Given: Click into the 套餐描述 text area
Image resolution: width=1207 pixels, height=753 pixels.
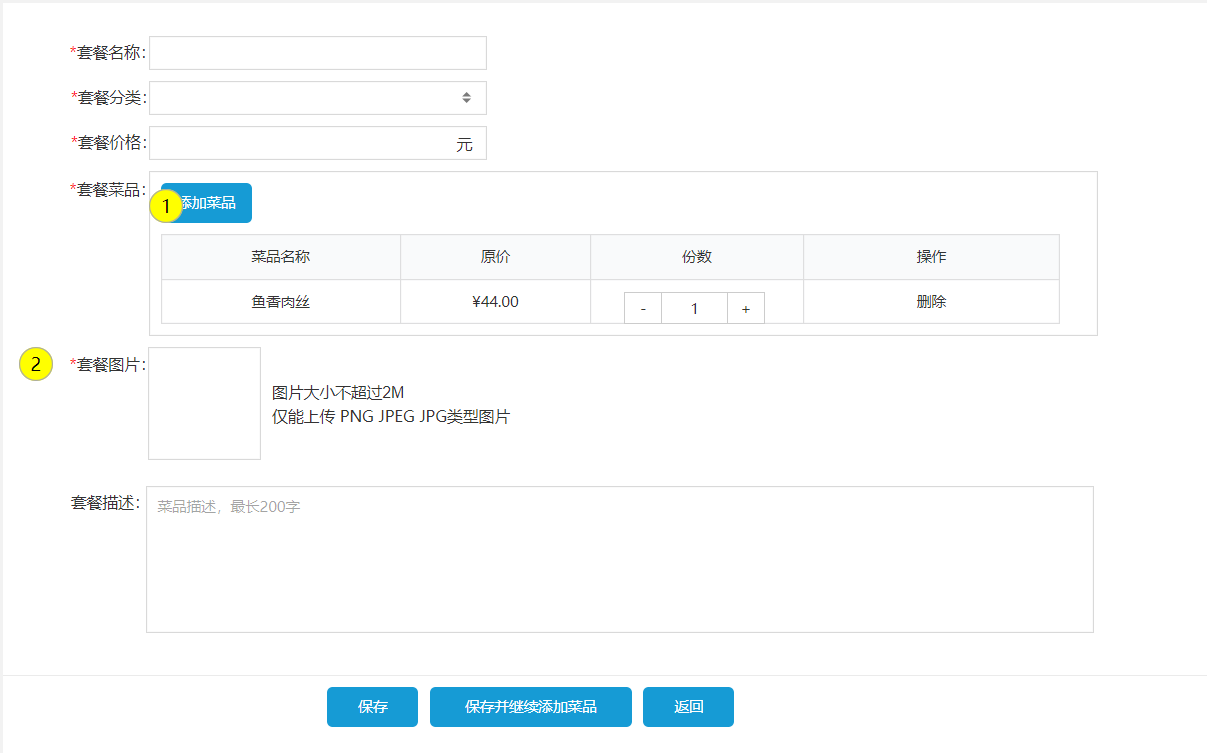Looking at the screenshot, I should 619,559.
